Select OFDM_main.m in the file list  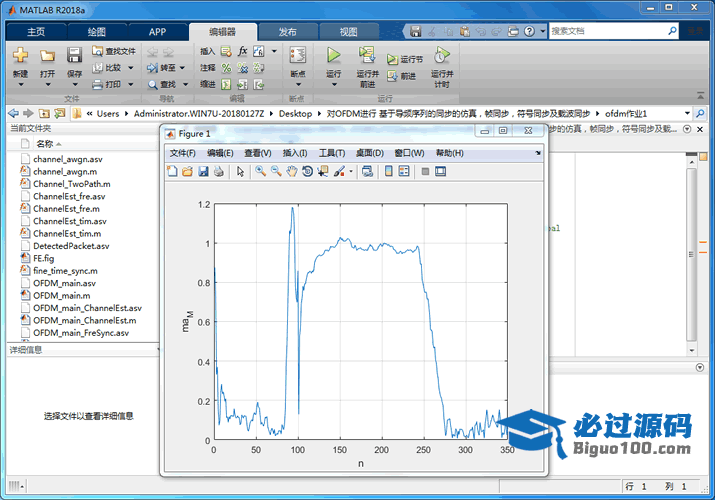tap(62, 296)
